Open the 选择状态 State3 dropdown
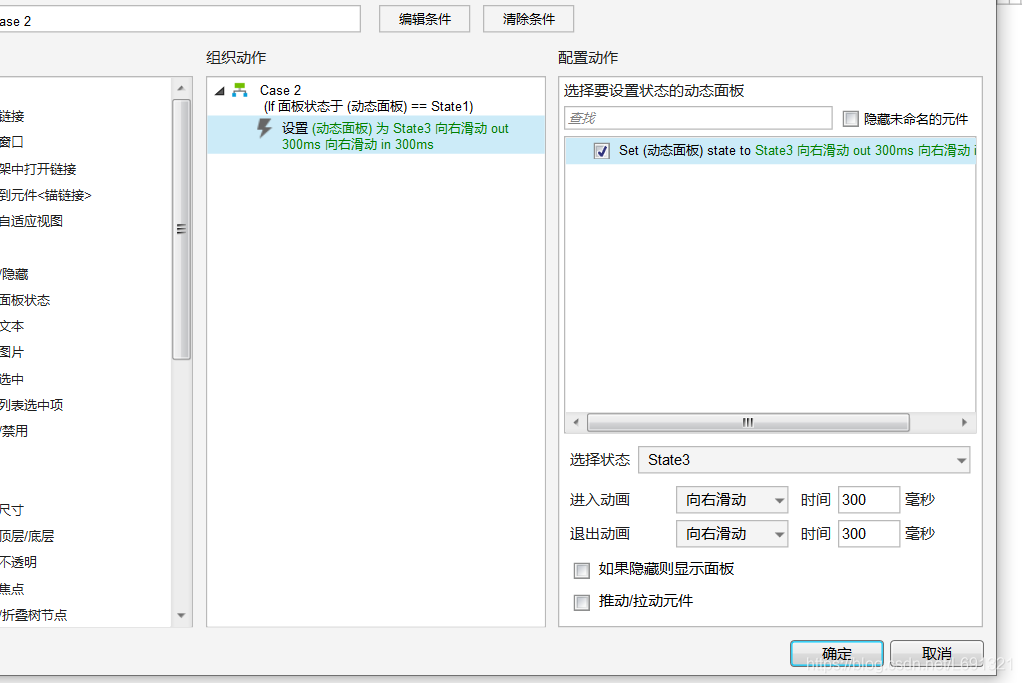Image resolution: width=1022 pixels, height=683 pixels. [x=804, y=460]
